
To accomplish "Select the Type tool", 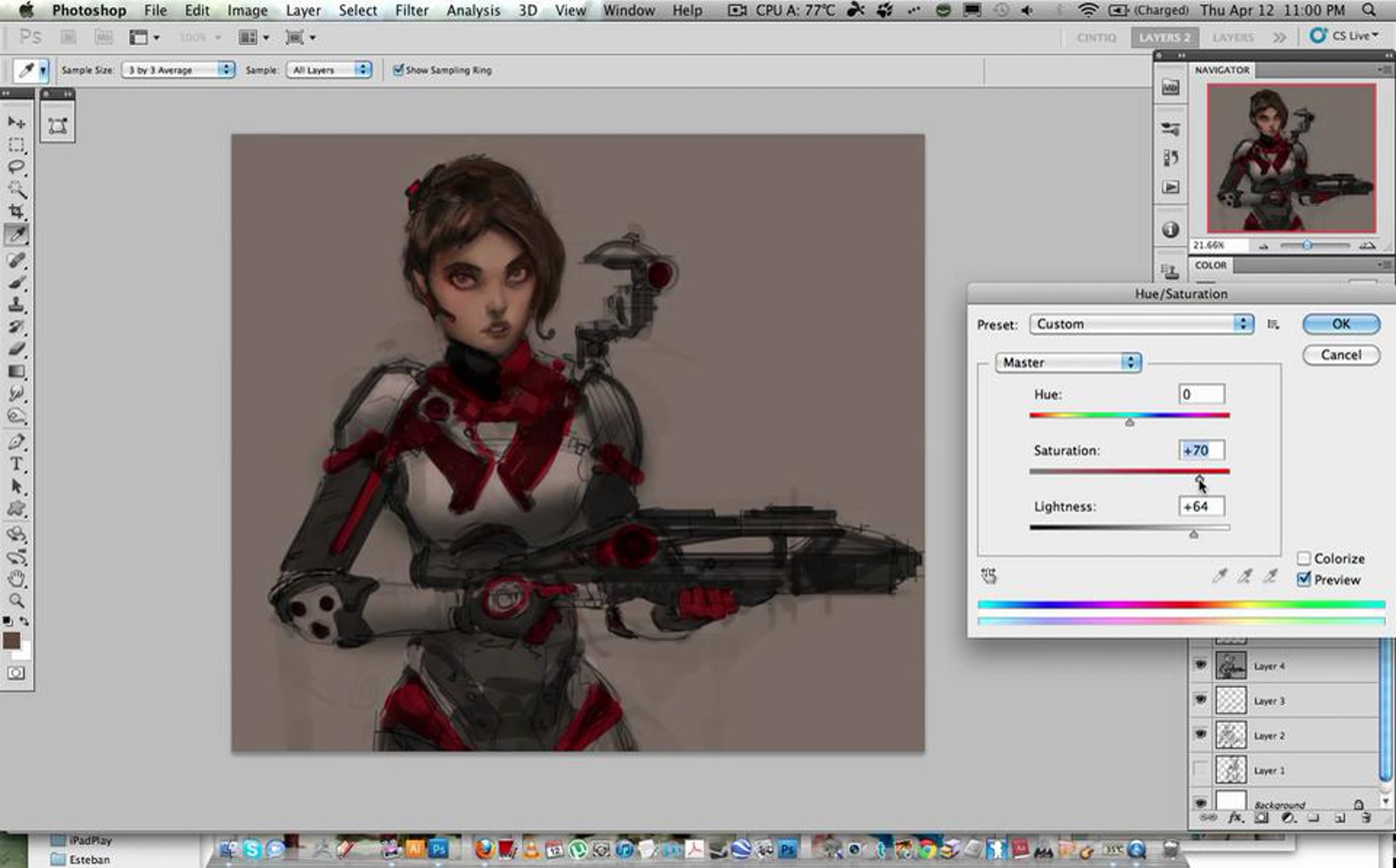I will pyautogui.click(x=16, y=464).
